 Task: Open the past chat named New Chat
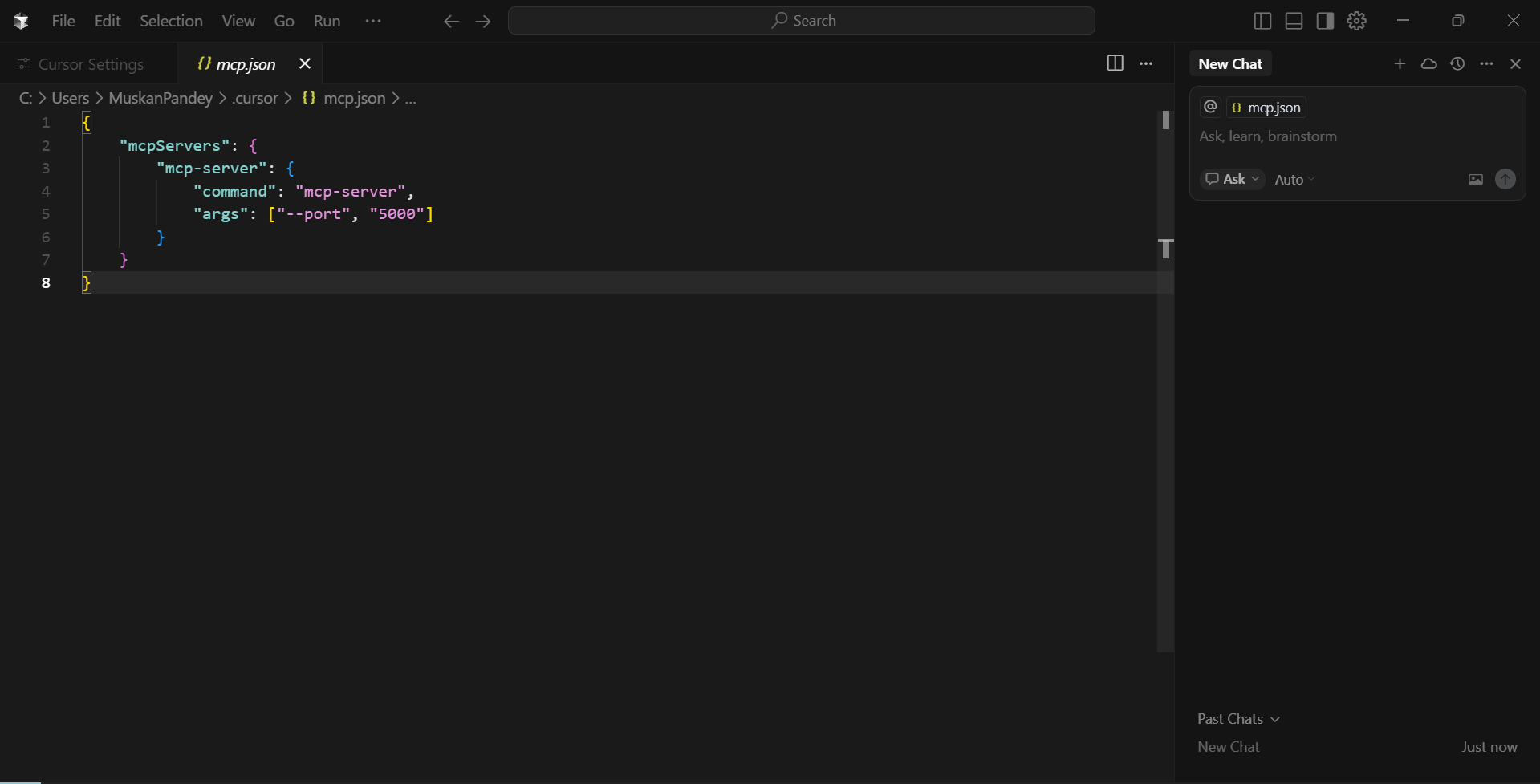tap(1229, 747)
